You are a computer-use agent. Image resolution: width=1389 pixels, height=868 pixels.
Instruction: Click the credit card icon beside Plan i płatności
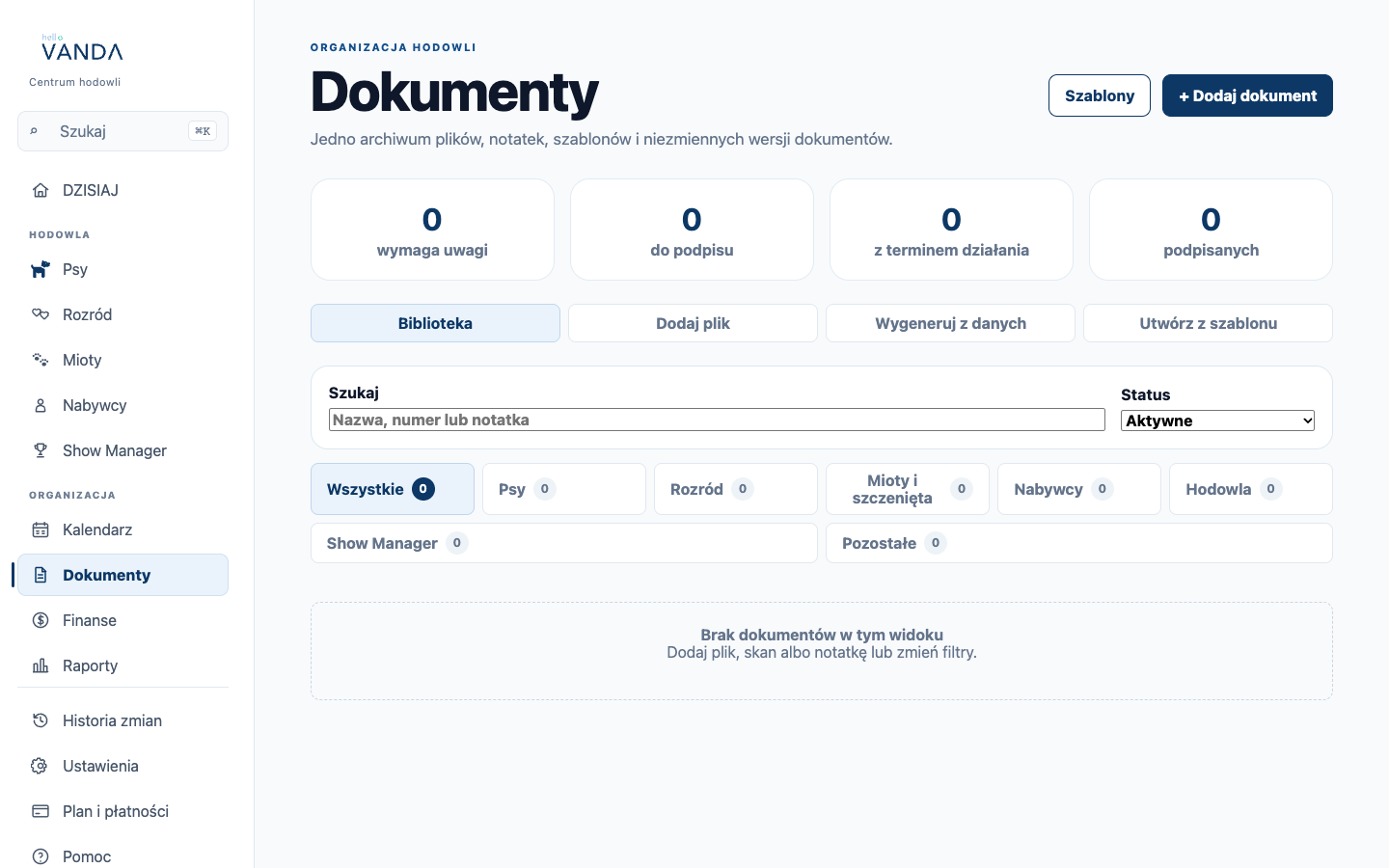(41, 811)
